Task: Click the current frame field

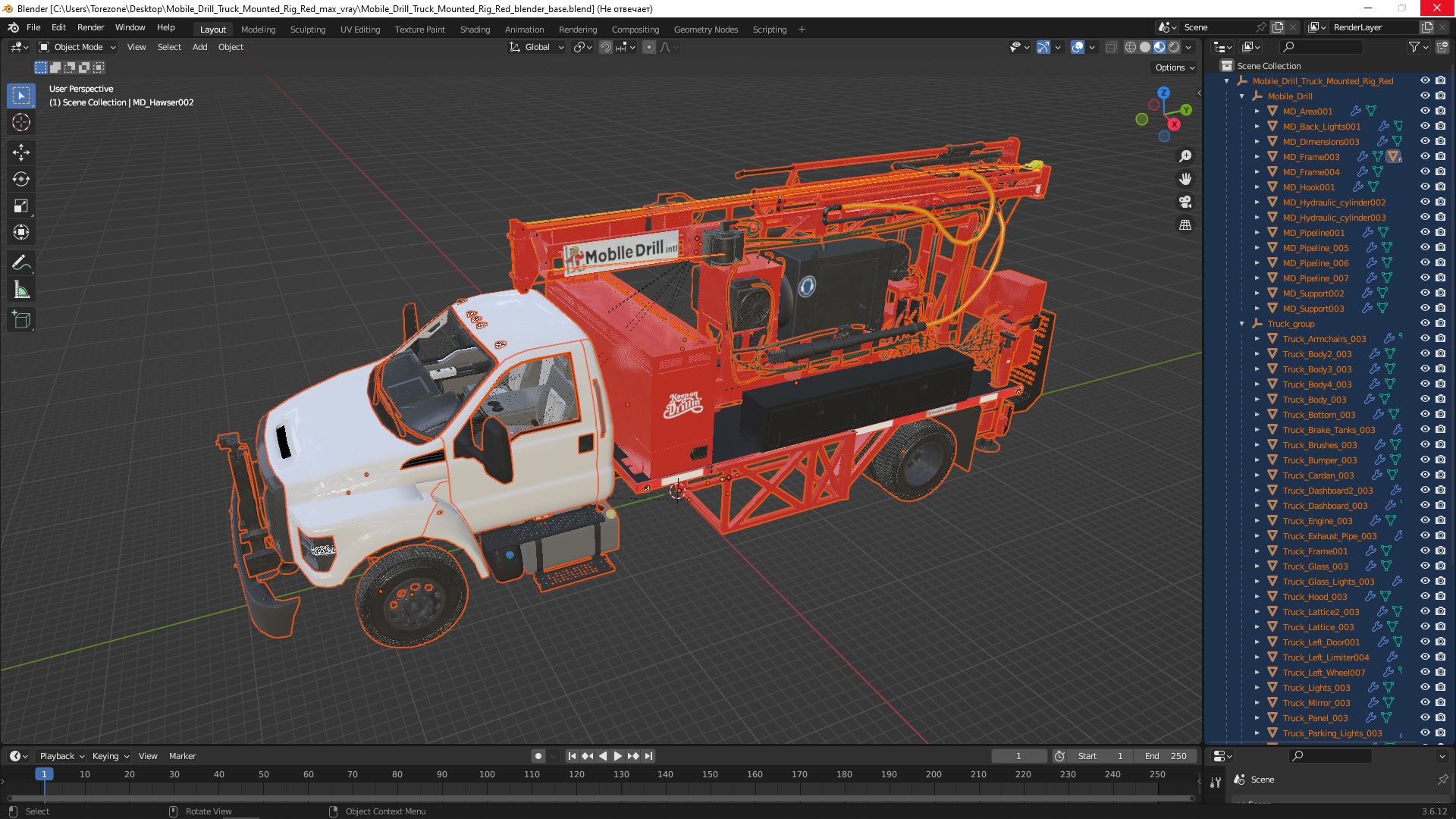Action: [1018, 756]
